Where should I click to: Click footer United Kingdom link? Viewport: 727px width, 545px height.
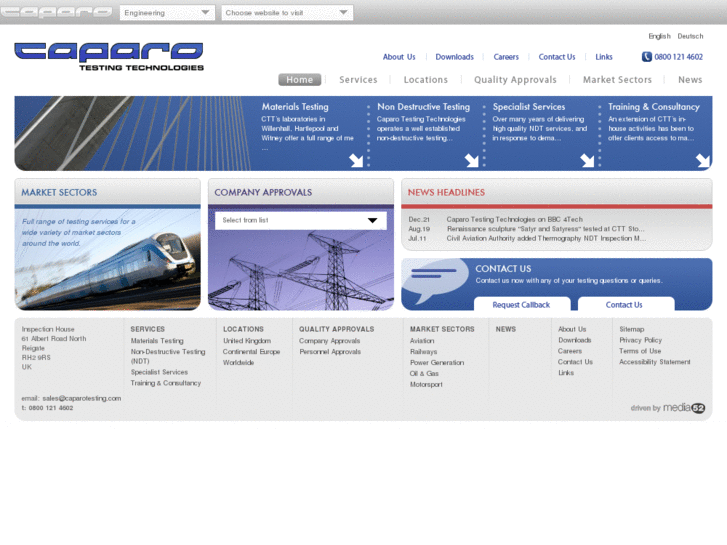(247, 341)
